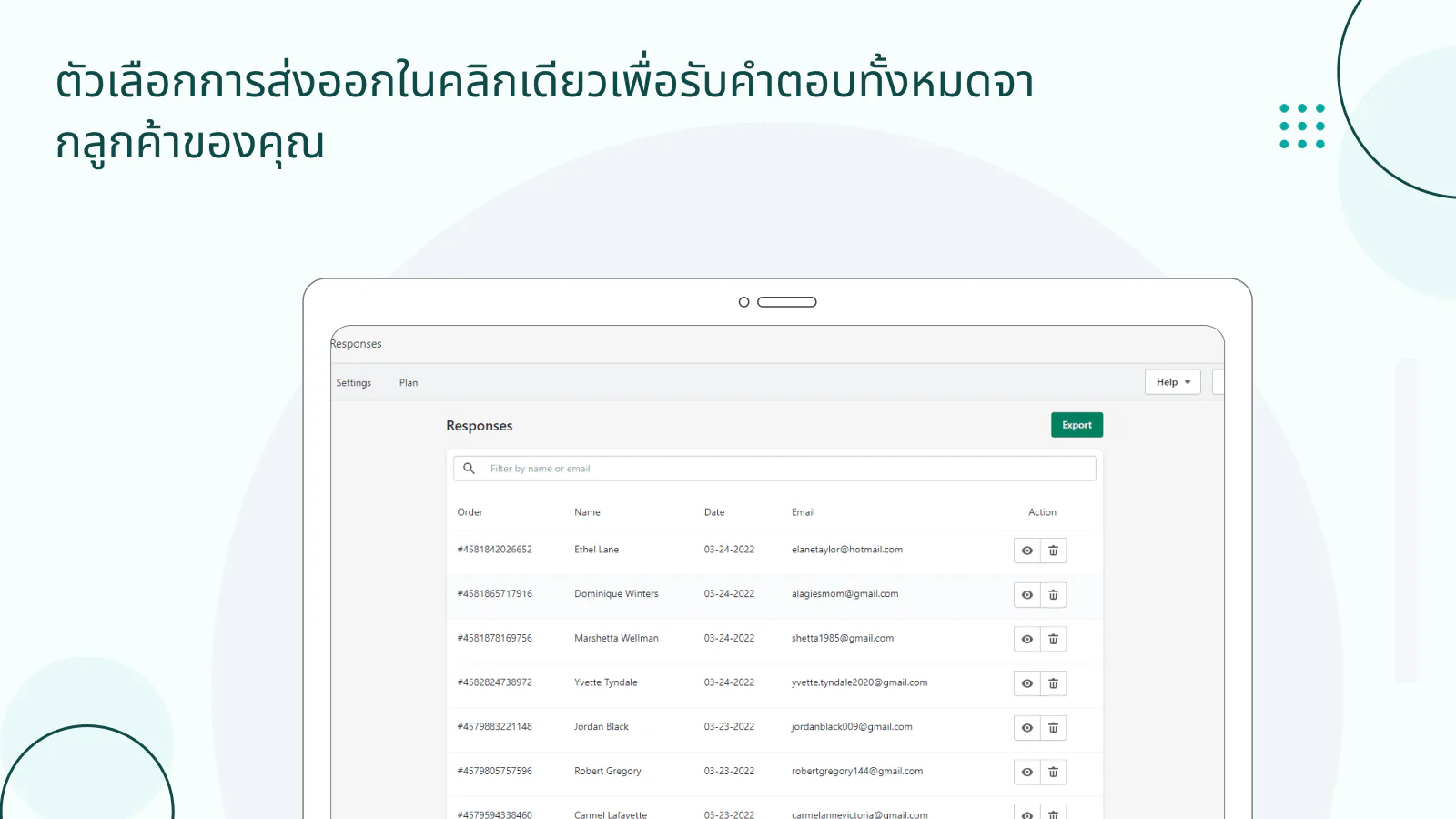Image resolution: width=1456 pixels, height=819 pixels.
Task: Click the date in Jordan Black's row
Action: [x=729, y=727]
